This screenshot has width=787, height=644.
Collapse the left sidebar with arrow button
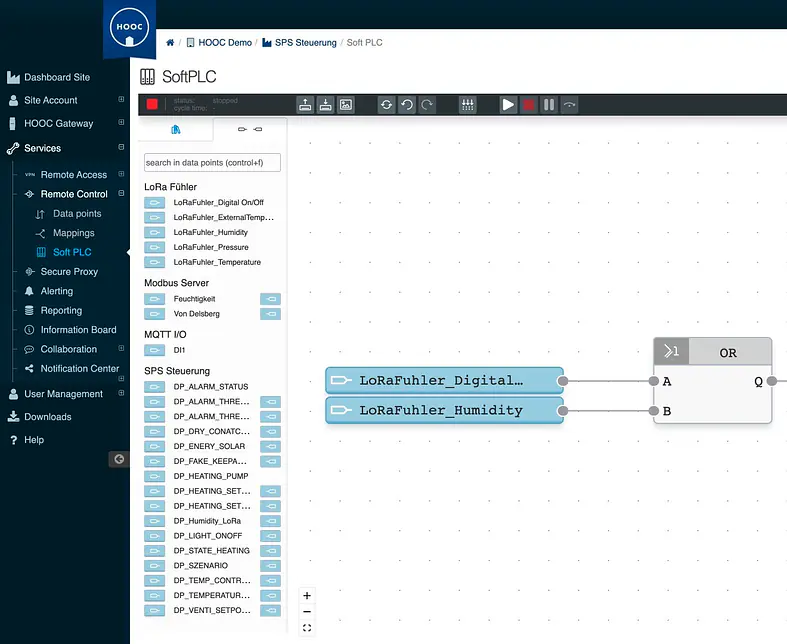click(119, 459)
